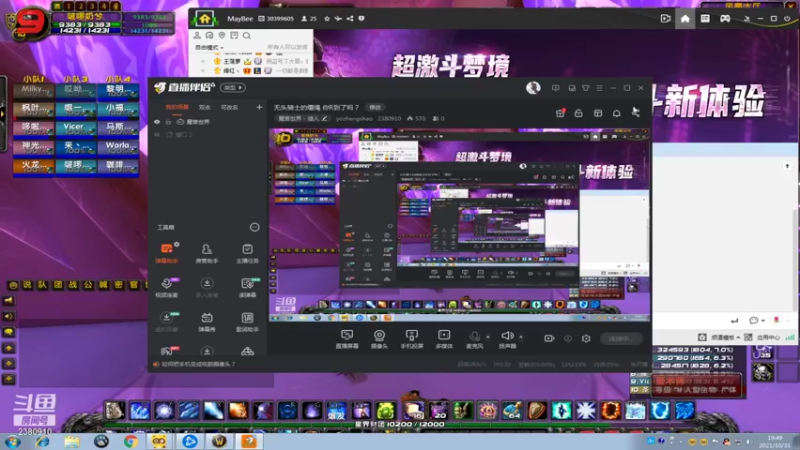The image size is (800, 450).
Task: Open 读弹幕 tool
Action: pyautogui.click(x=247, y=287)
